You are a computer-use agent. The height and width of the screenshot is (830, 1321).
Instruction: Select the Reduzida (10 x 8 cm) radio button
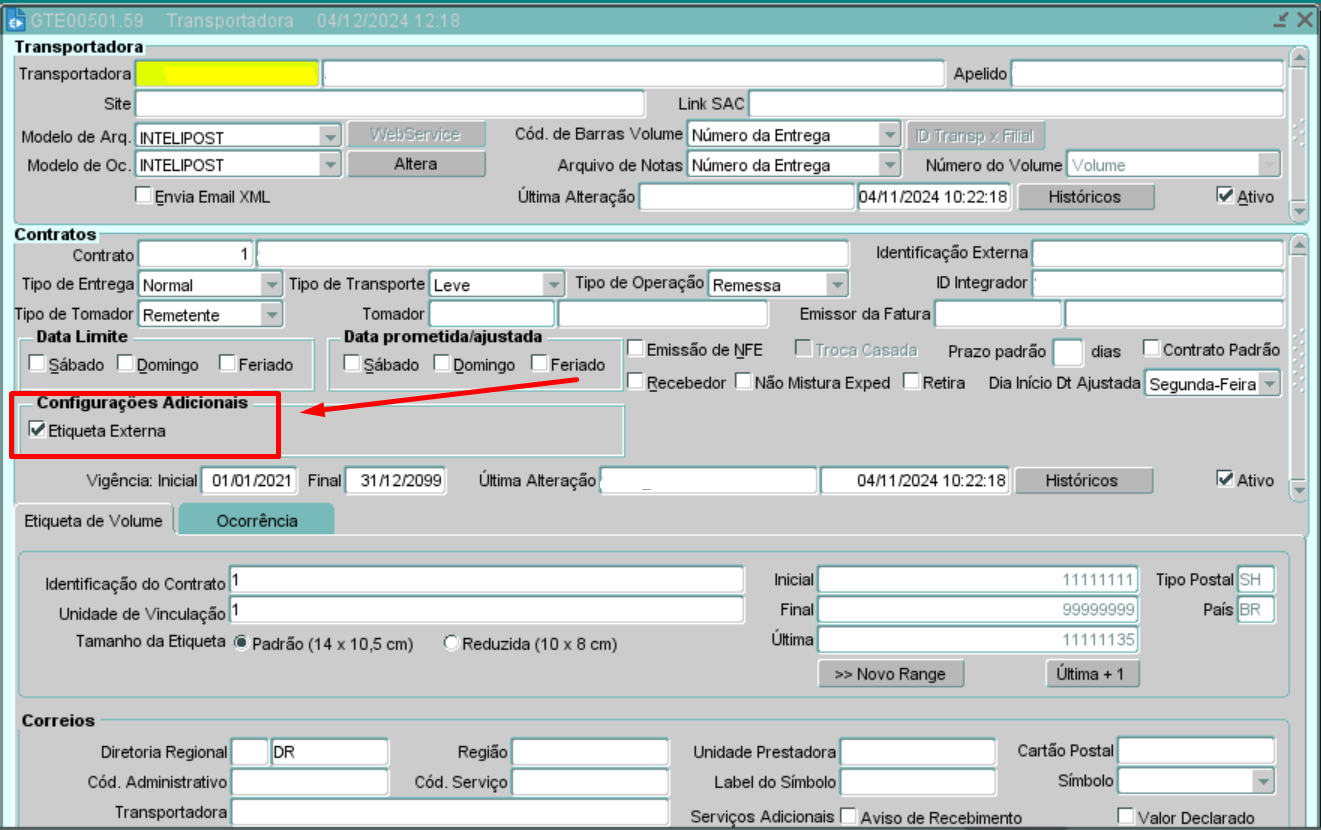pos(451,643)
